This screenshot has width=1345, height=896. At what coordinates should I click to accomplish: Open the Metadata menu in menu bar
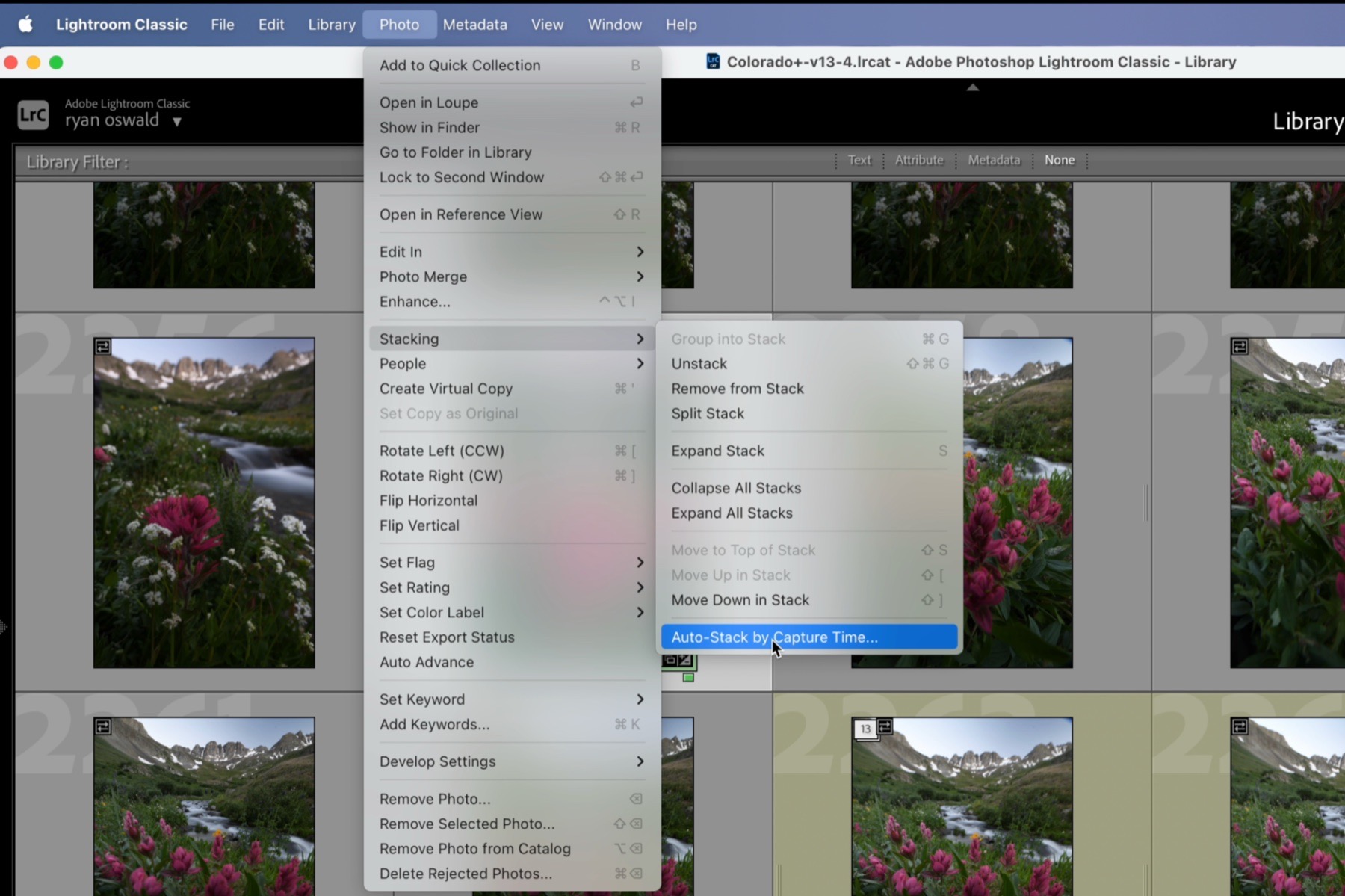(474, 25)
